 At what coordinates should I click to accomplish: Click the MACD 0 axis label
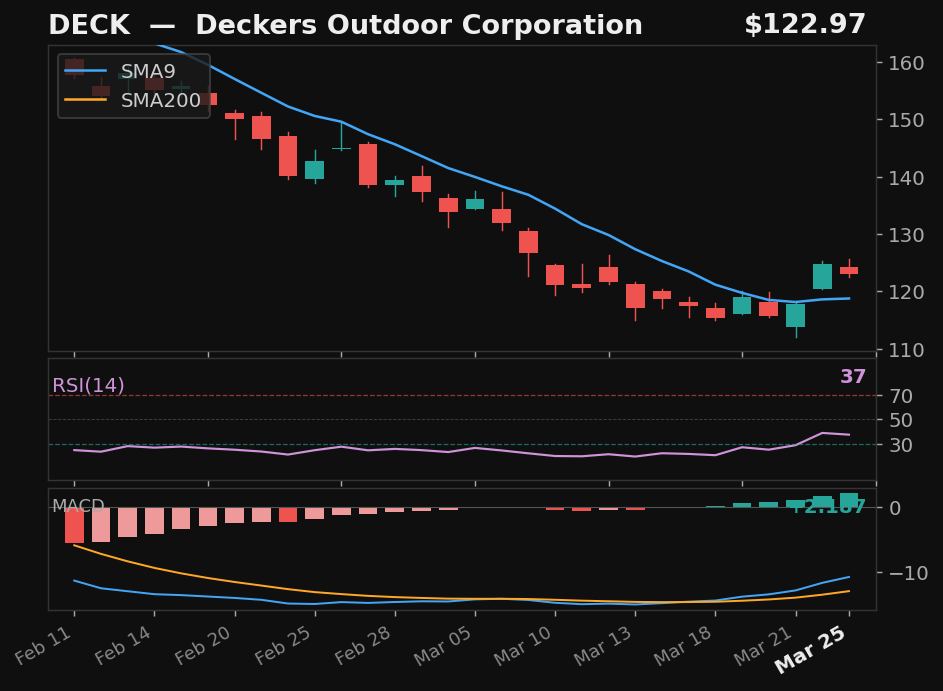click(895, 508)
